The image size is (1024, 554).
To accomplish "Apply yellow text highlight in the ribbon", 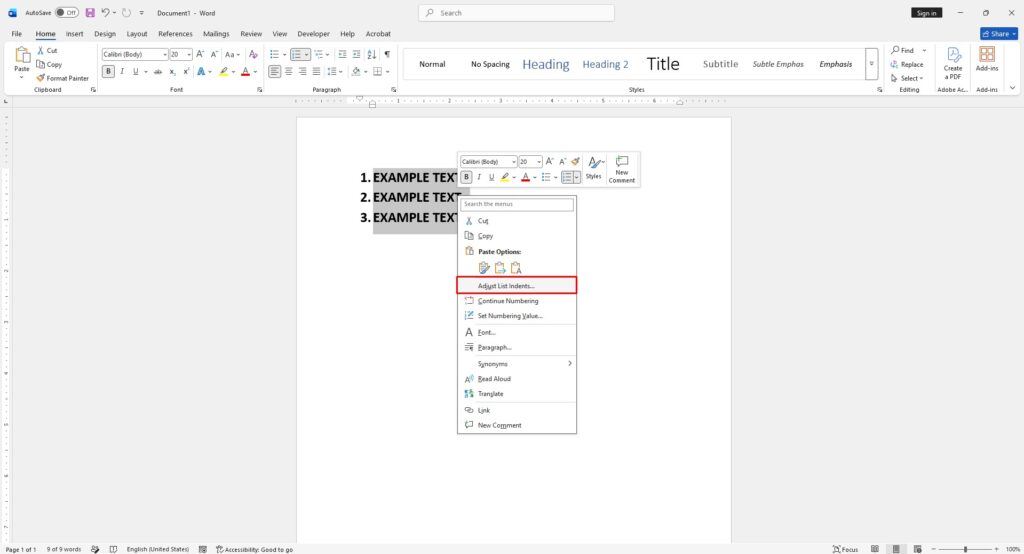I will coord(223,72).
